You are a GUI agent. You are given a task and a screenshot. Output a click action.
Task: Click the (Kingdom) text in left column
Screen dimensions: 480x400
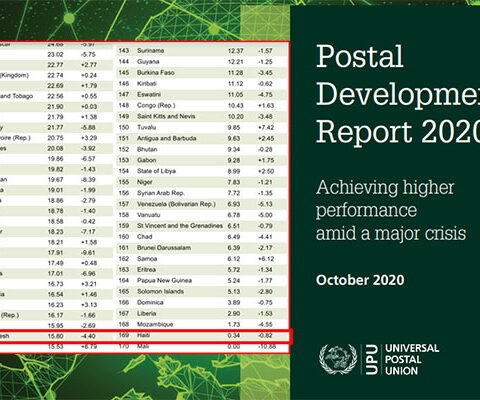pos(14,75)
